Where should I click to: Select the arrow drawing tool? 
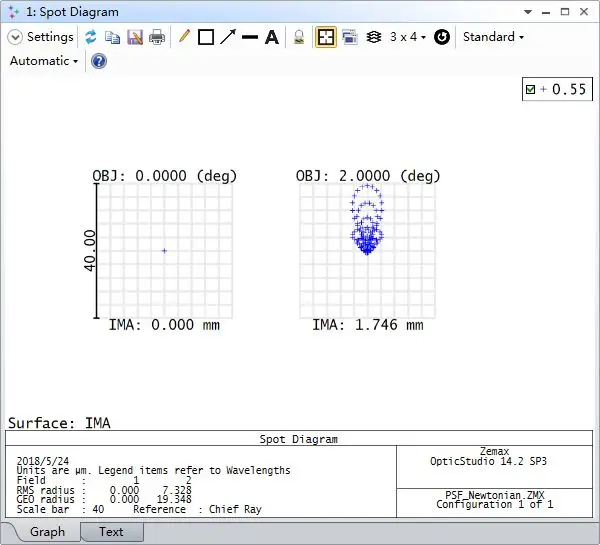click(x=228, y=37)
